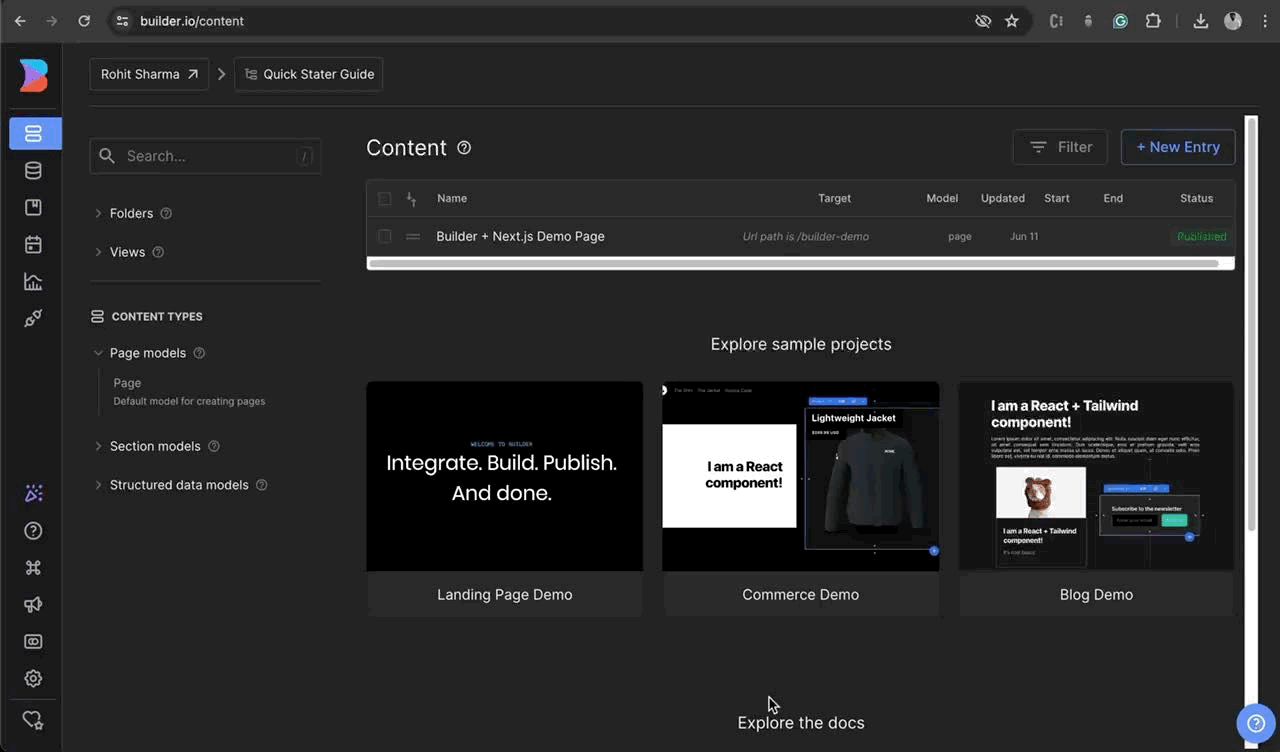
Task: Open the Insights chart sidebar icon
Action: [33, 281]
